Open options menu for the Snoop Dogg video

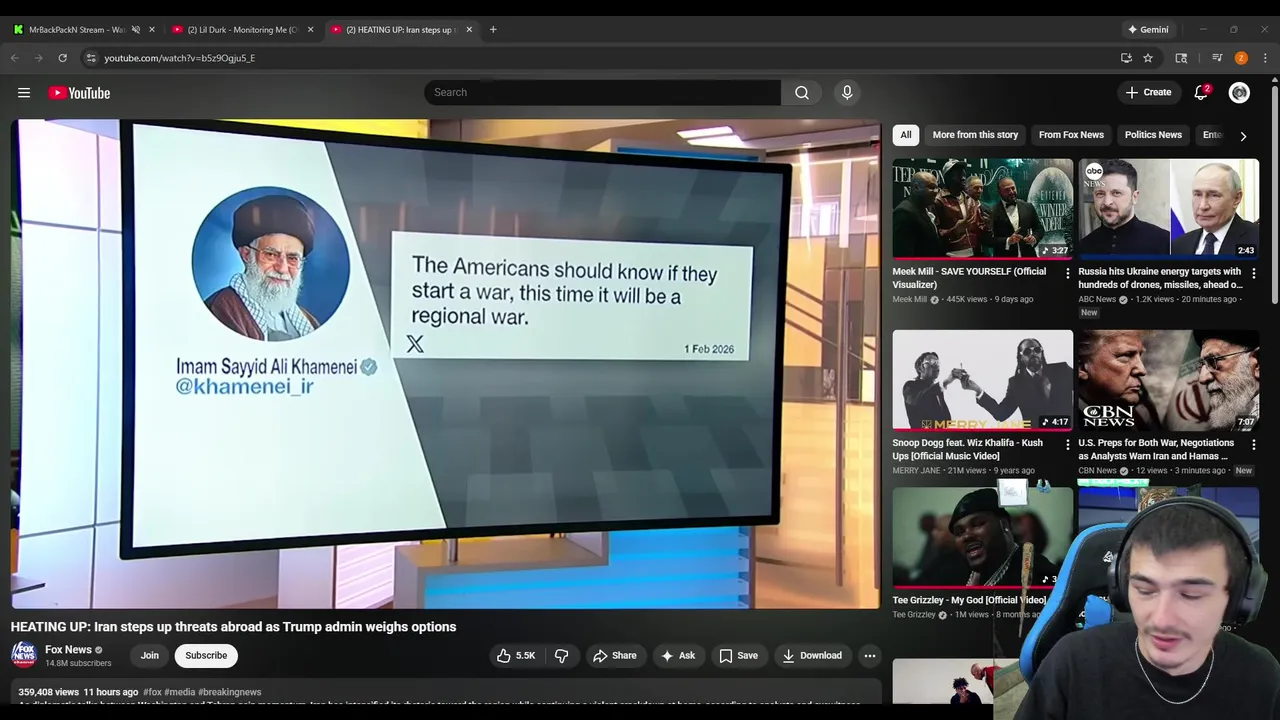point(1068,444)
